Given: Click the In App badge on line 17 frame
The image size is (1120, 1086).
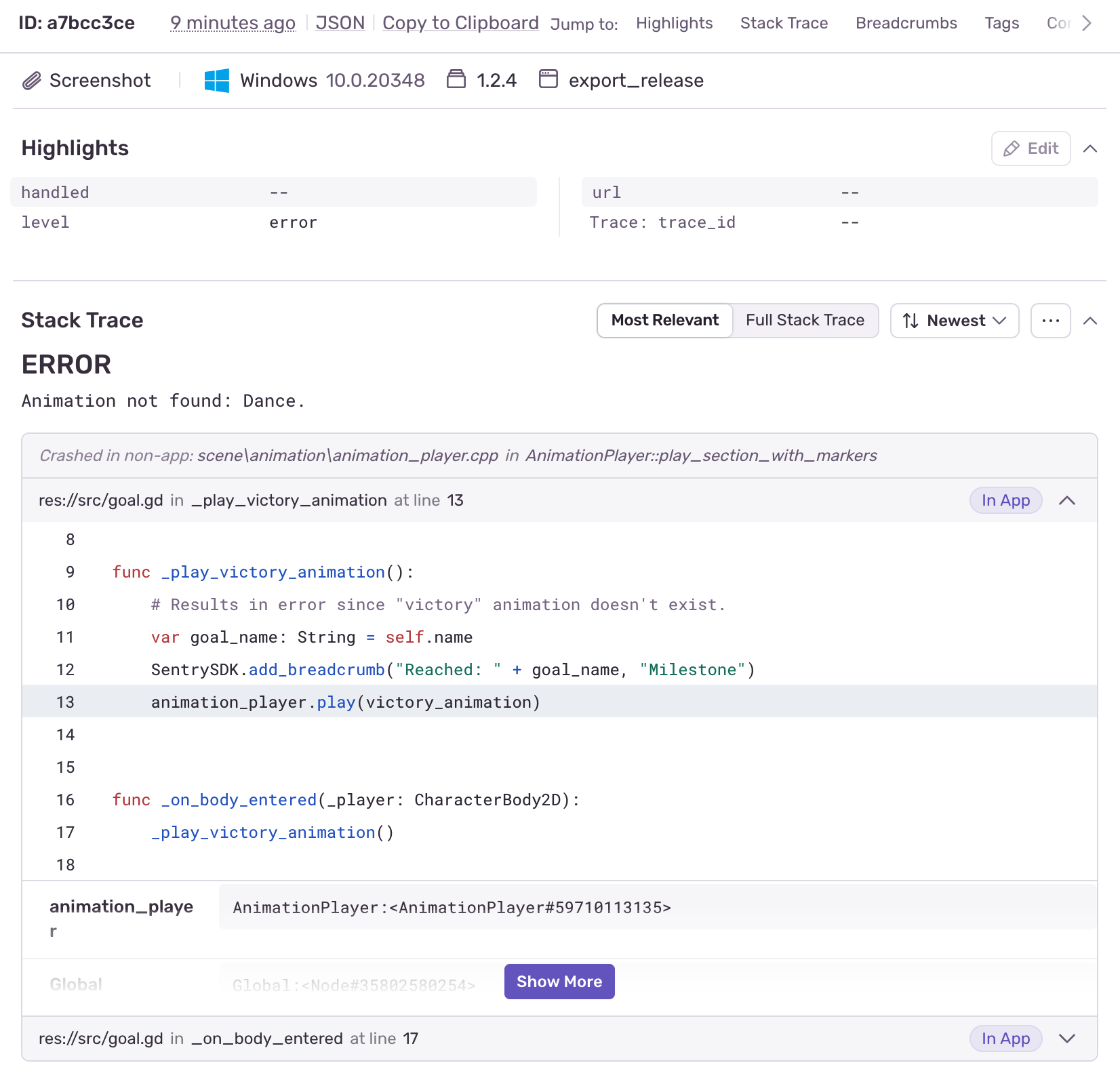Looking at the screenshot, I should [1006, 1039].
